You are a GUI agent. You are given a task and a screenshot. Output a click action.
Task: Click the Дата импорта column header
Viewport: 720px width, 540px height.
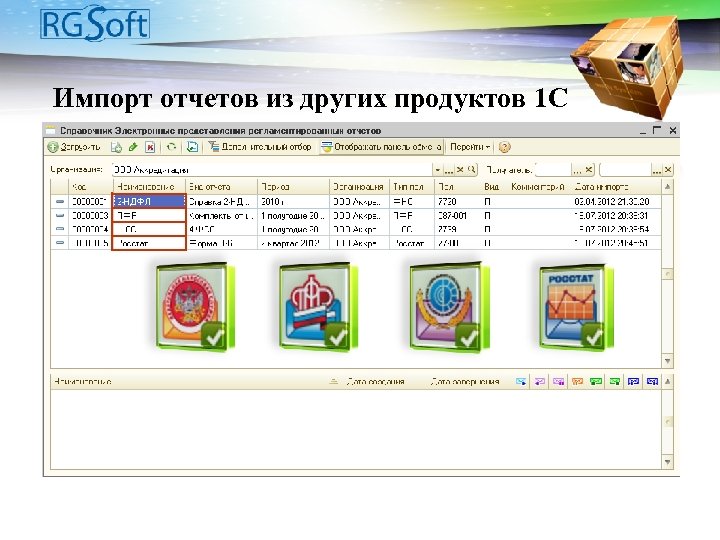[615, 187]
